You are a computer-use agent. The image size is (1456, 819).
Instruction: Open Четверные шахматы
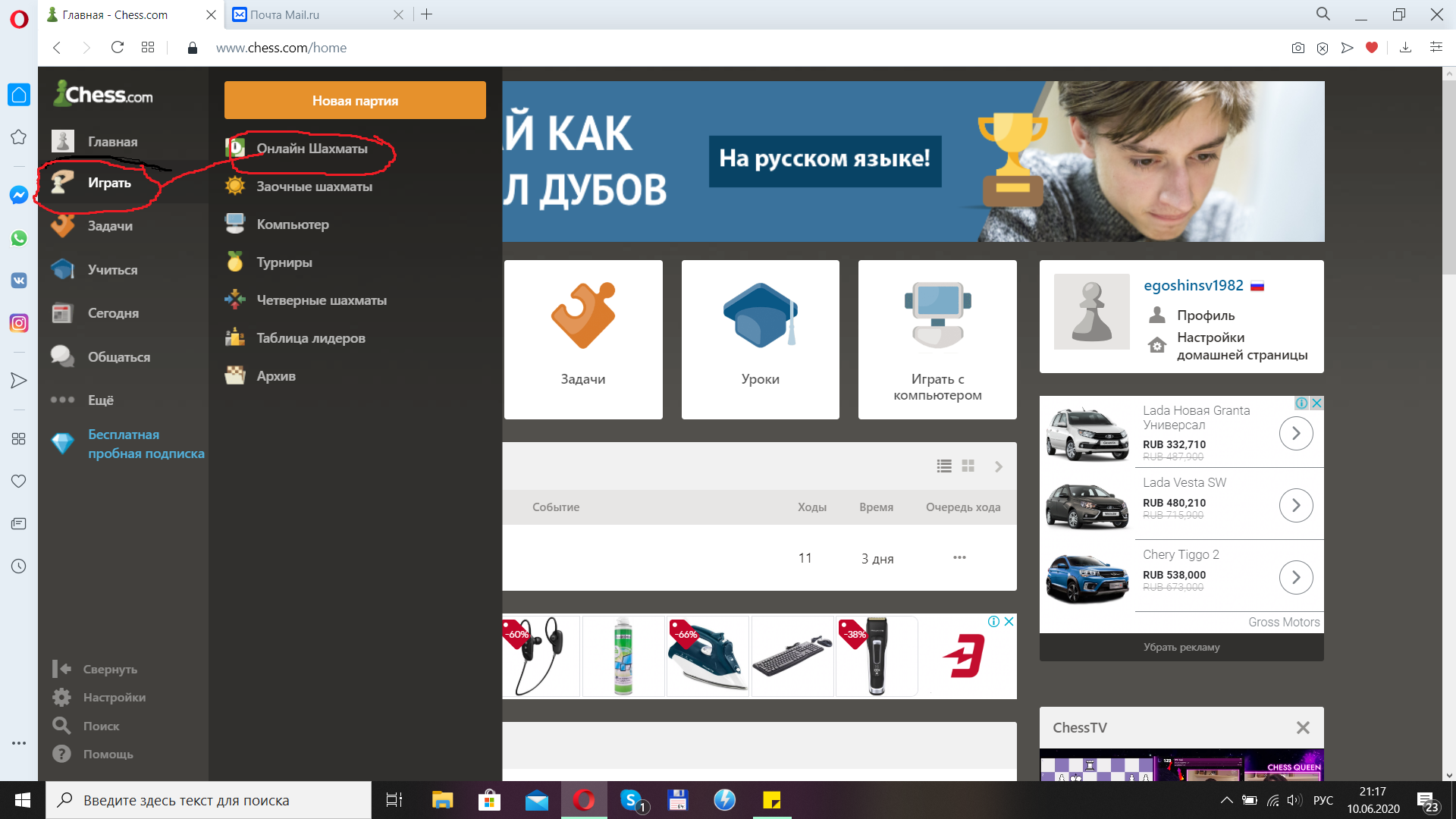coord(321,300)
